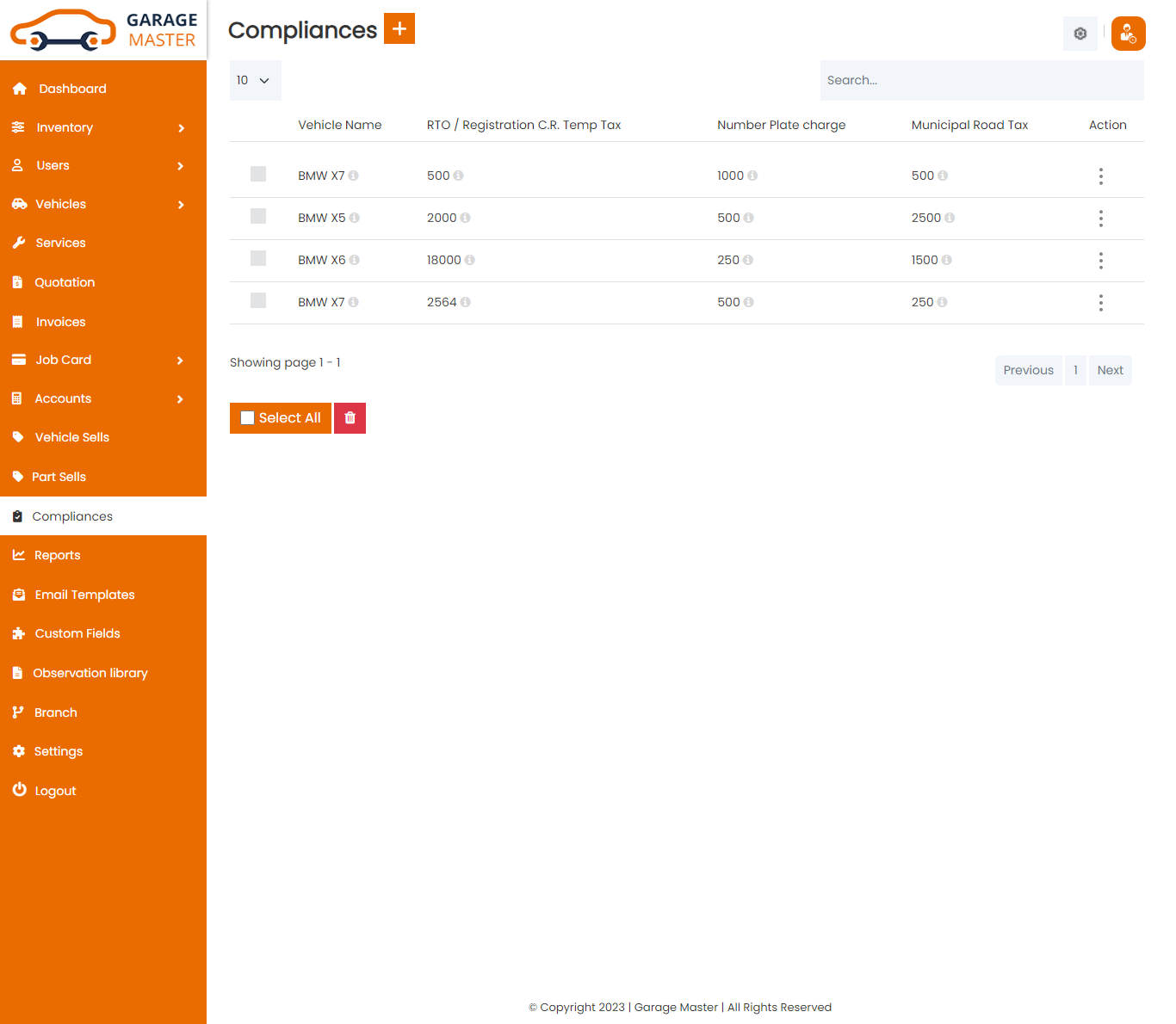Click the red trash delete icon

(350, 418)
